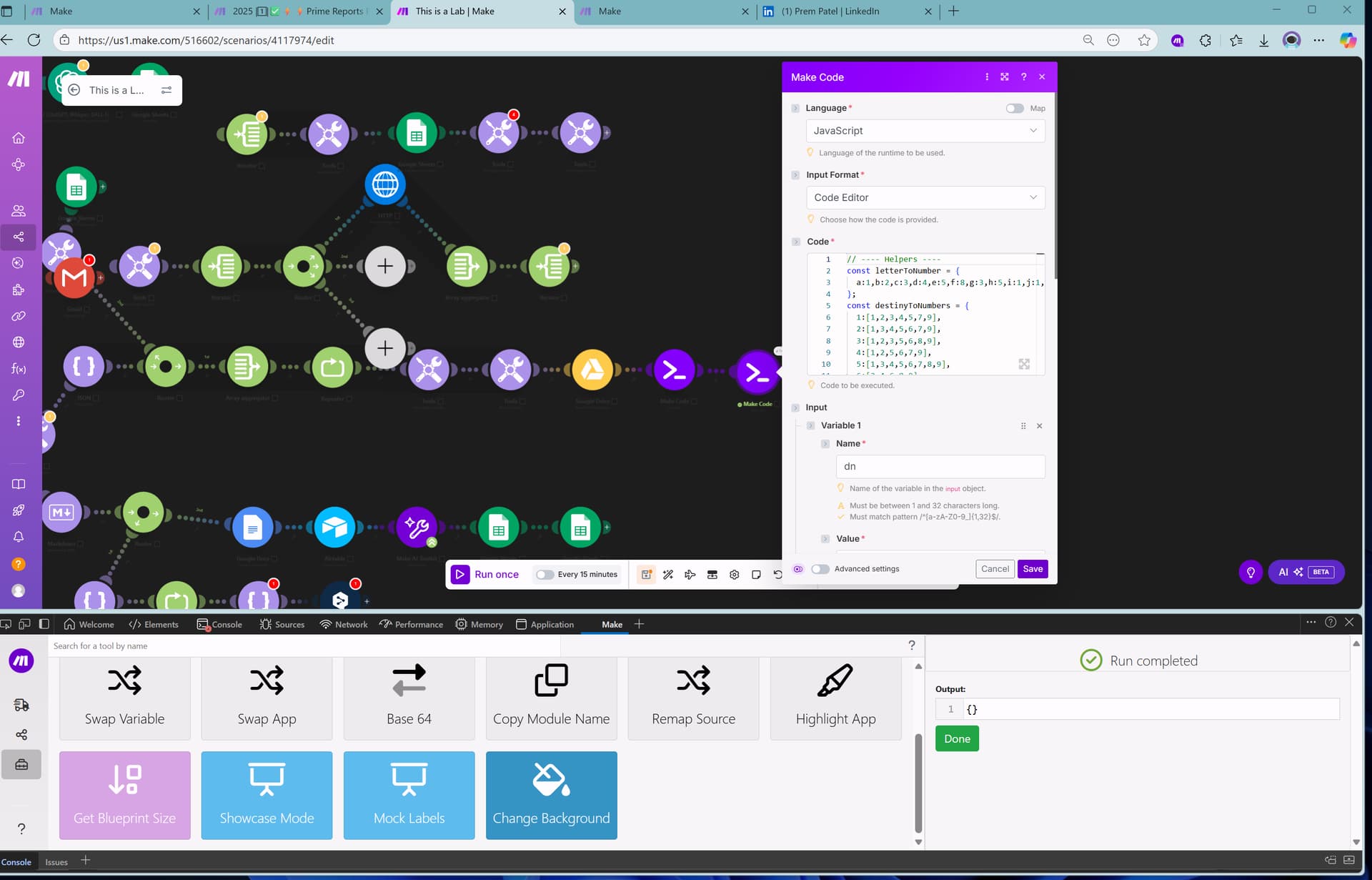This screenshot has height=880, width=1372.
Task: Open the Scenarios share icon in sidebar
Action: [19, 237]
